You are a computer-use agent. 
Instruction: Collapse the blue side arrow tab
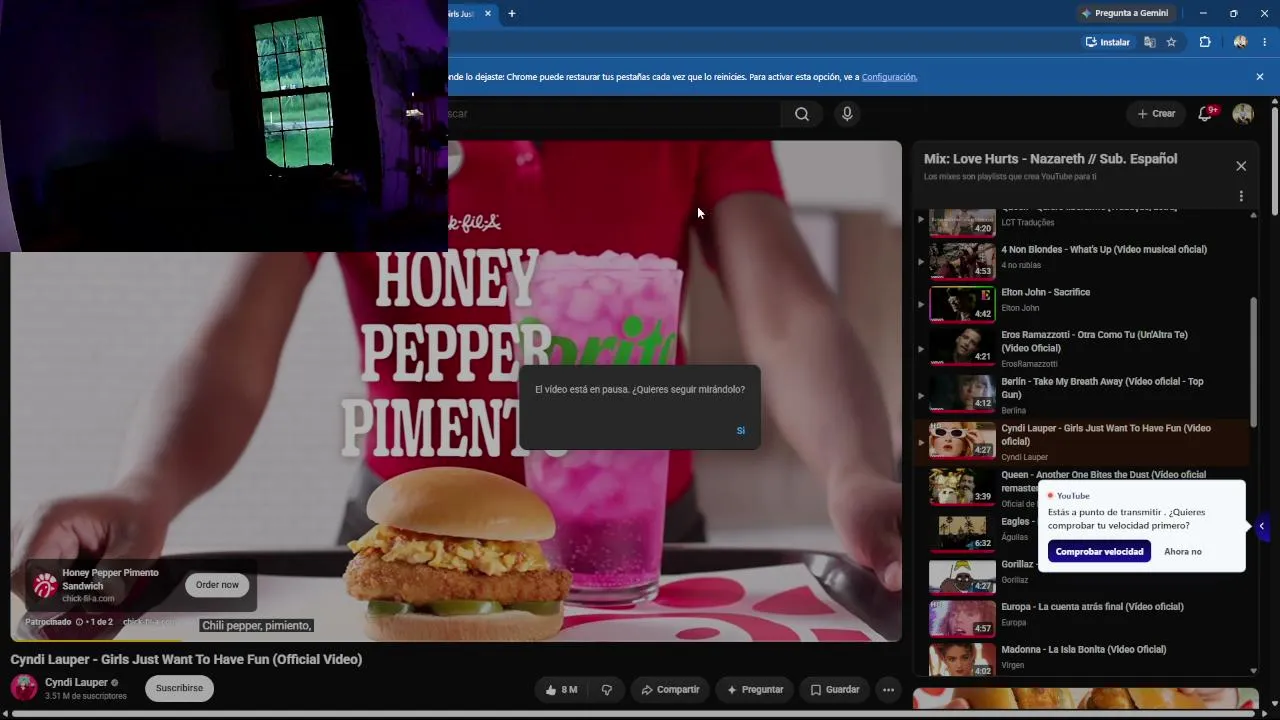click(x=1262, y=526)
